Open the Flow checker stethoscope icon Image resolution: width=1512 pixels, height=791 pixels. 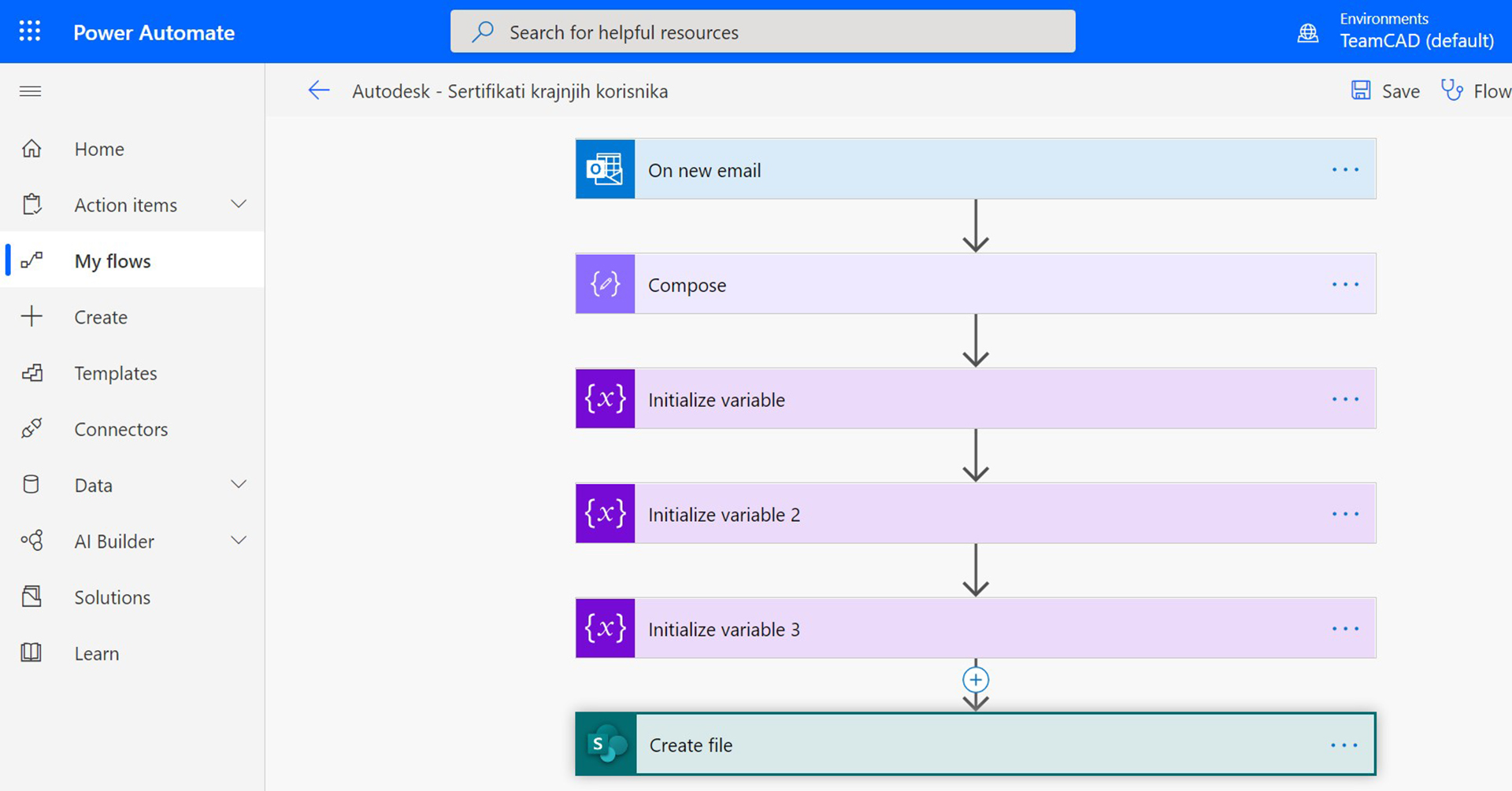1451,91
